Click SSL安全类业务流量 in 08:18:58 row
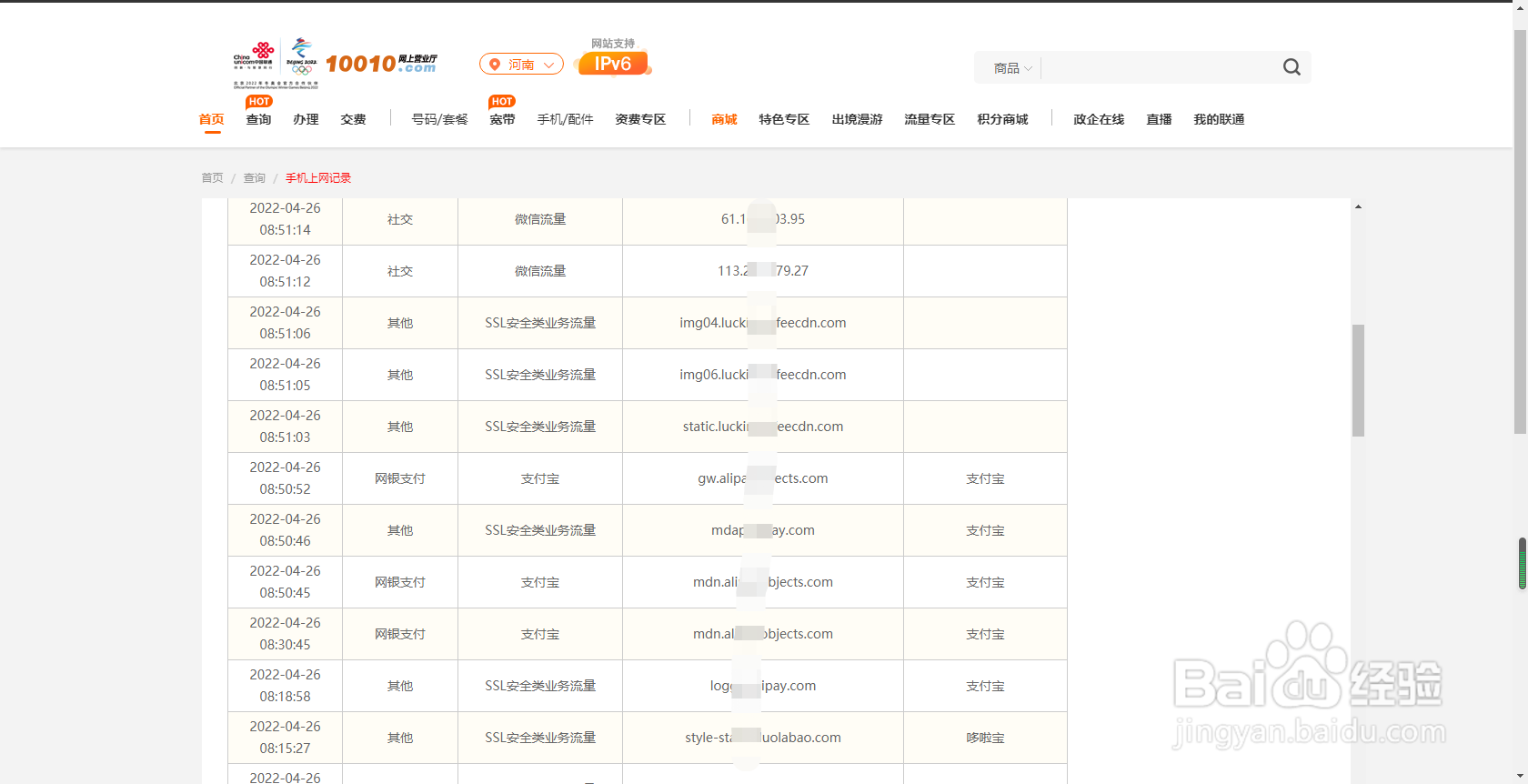 [x=540, y=686]
